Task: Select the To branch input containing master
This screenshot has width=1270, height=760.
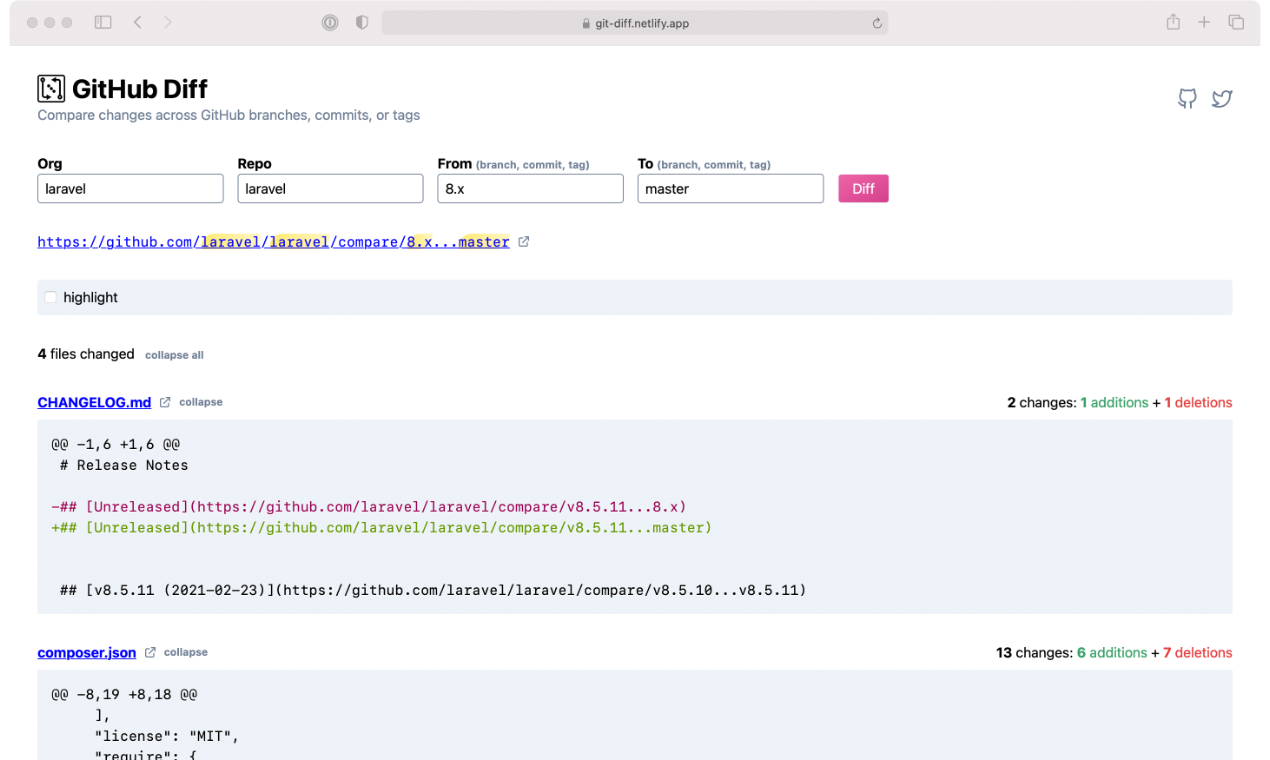Action: [730, 188]
